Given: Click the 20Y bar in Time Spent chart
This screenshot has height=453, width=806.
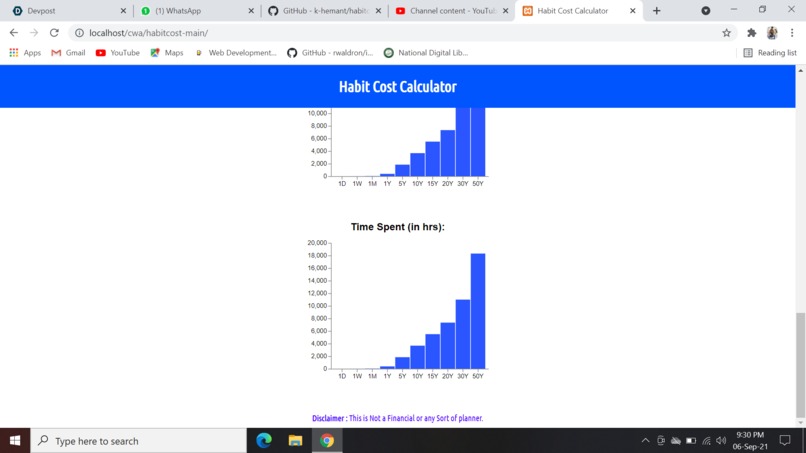Looking at the screenshot, I should point(448,346).
